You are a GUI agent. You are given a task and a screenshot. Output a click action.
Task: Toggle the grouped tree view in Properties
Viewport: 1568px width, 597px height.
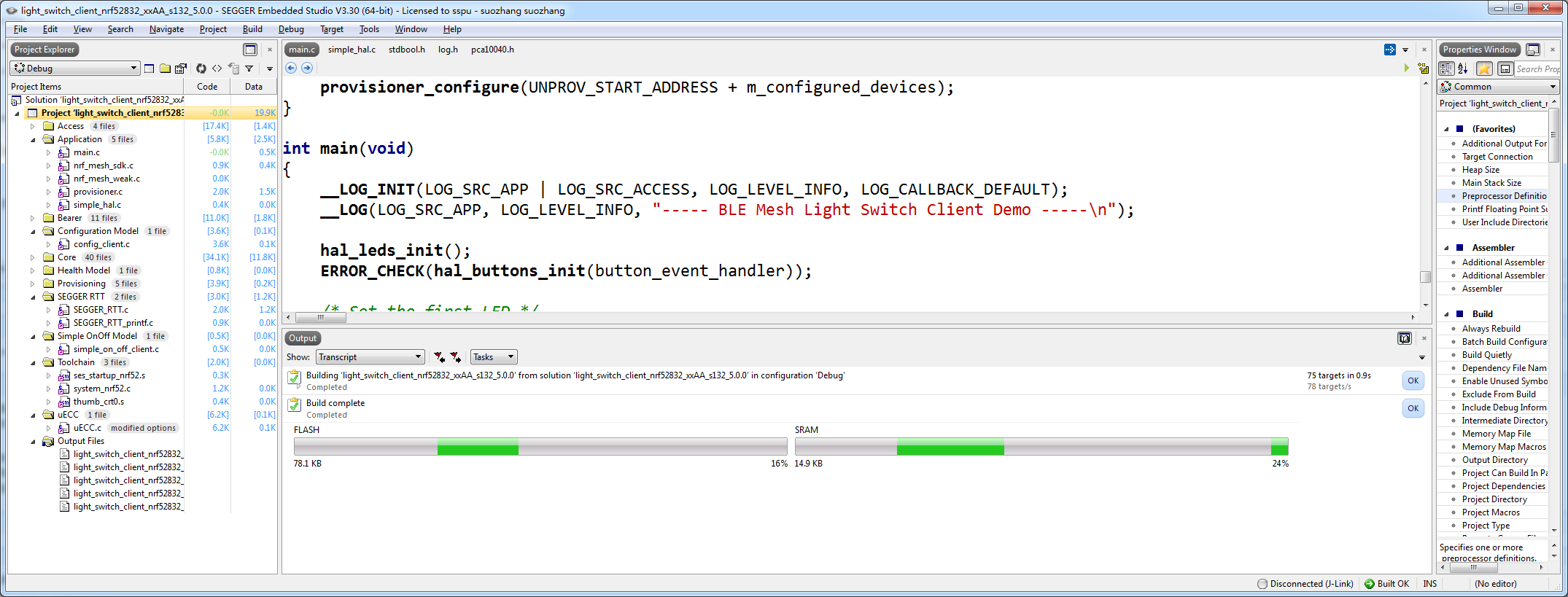[1446, 69]
